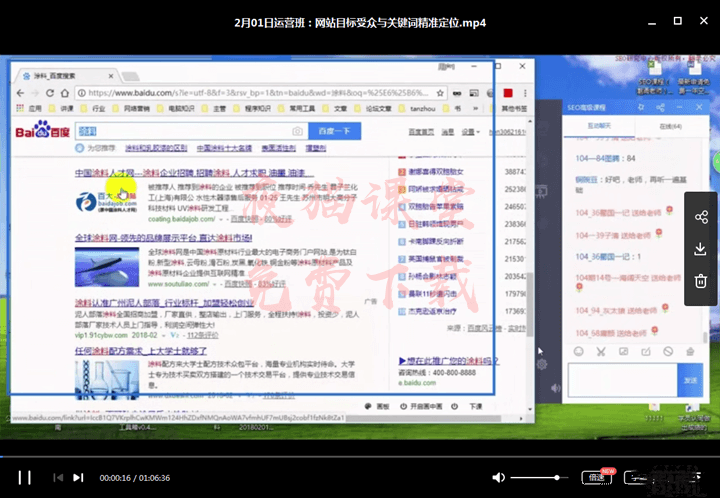
Task: Click the gift icon in chat toolbar
Action: [690, 352]
